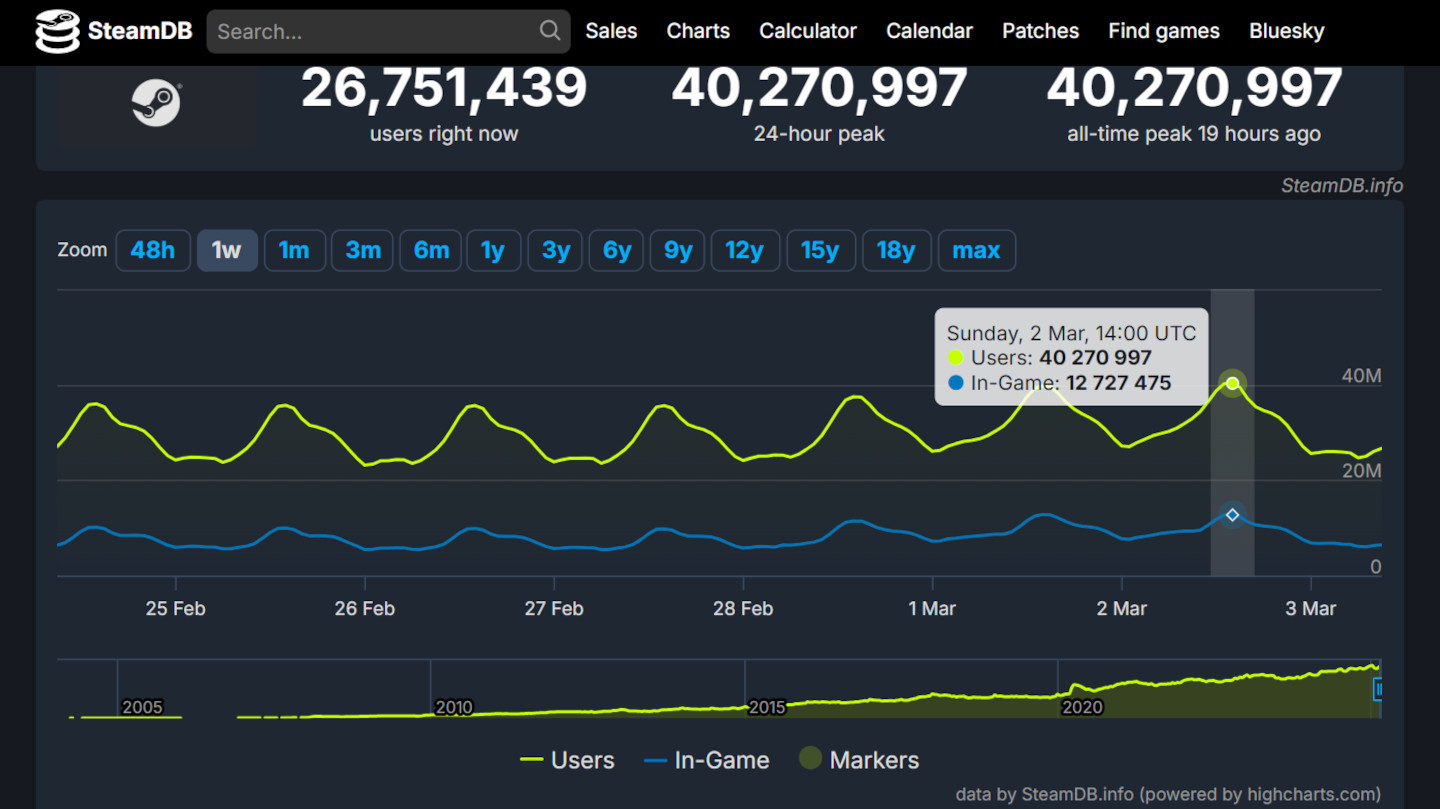Set chart zoom to 3m
Image resolution: width=1440 pixels, height=809 pixels.
coord(363,250)
